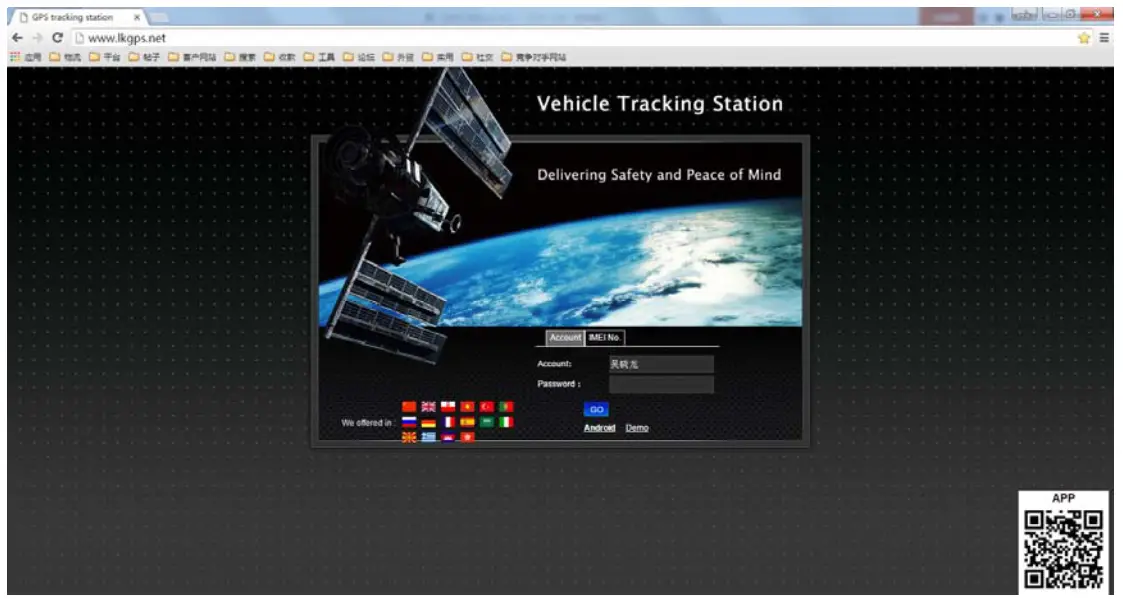
Task: Pick the Greek flag language
Action: [428, 437]
